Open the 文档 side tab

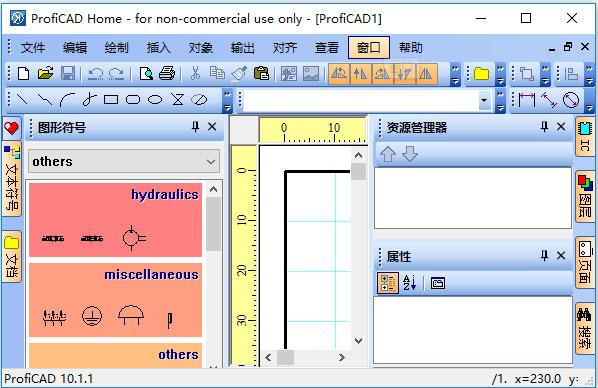point(12,257)
